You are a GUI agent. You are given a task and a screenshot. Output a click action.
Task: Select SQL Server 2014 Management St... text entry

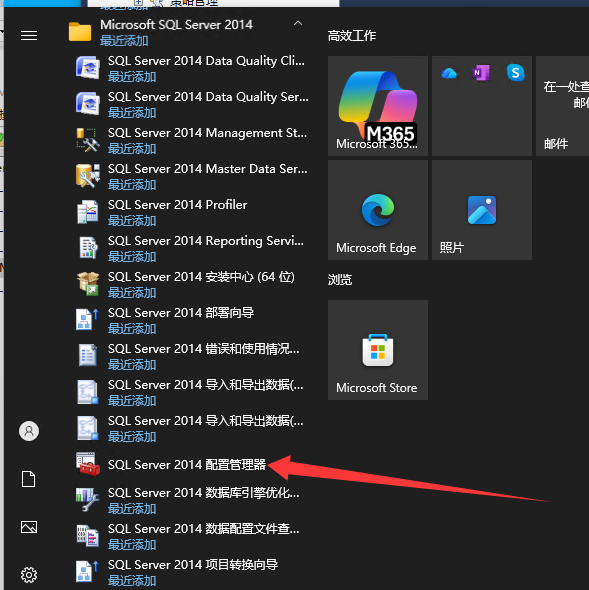[x=207, y=133]
